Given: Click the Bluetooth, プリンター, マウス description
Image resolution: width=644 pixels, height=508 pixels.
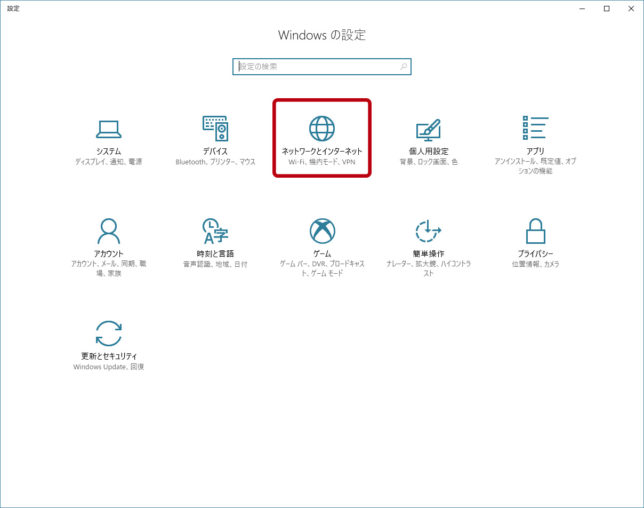Looking at the screenshot, I should click(x=215, y=162).
